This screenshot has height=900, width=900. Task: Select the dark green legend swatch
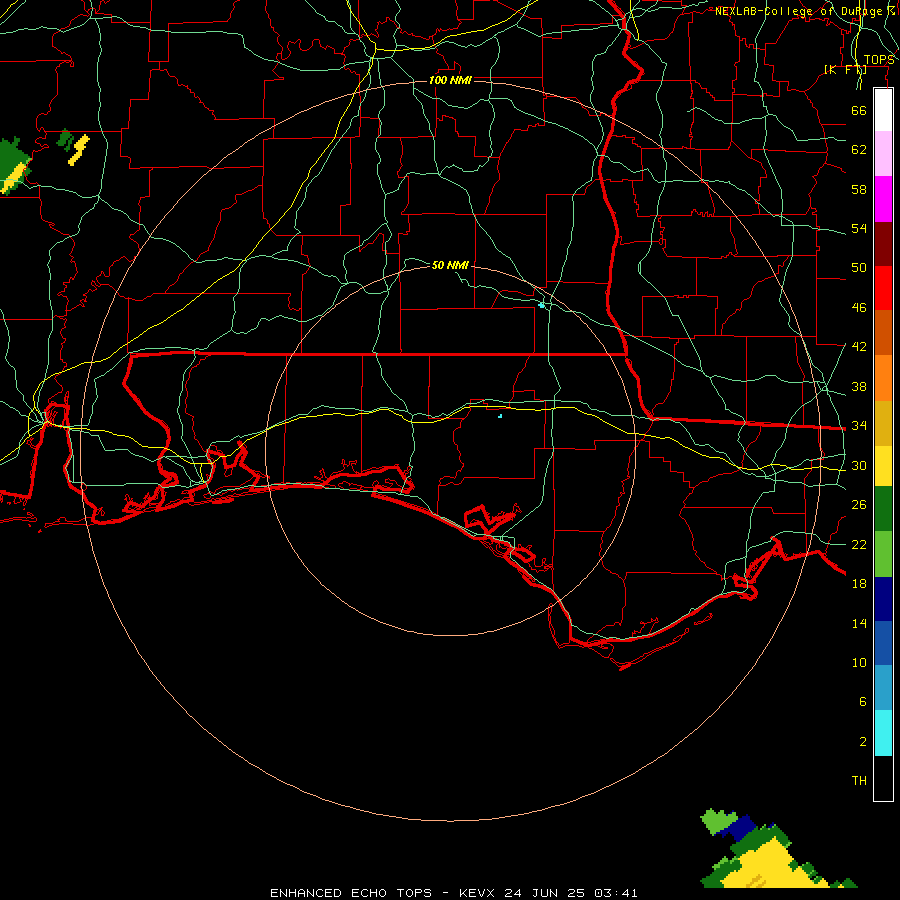(x=883, y=509)
